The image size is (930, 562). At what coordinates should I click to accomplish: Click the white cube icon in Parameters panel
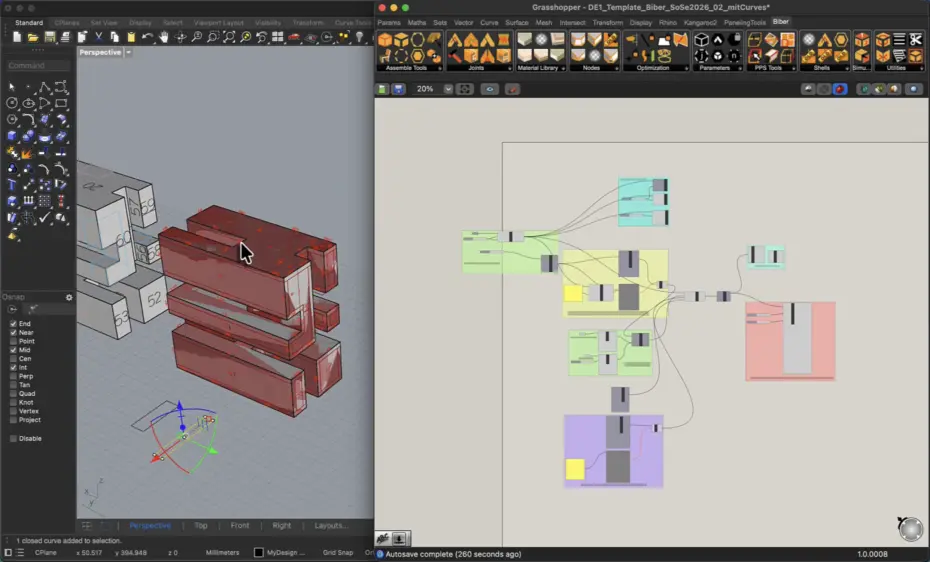coord(702,40)
